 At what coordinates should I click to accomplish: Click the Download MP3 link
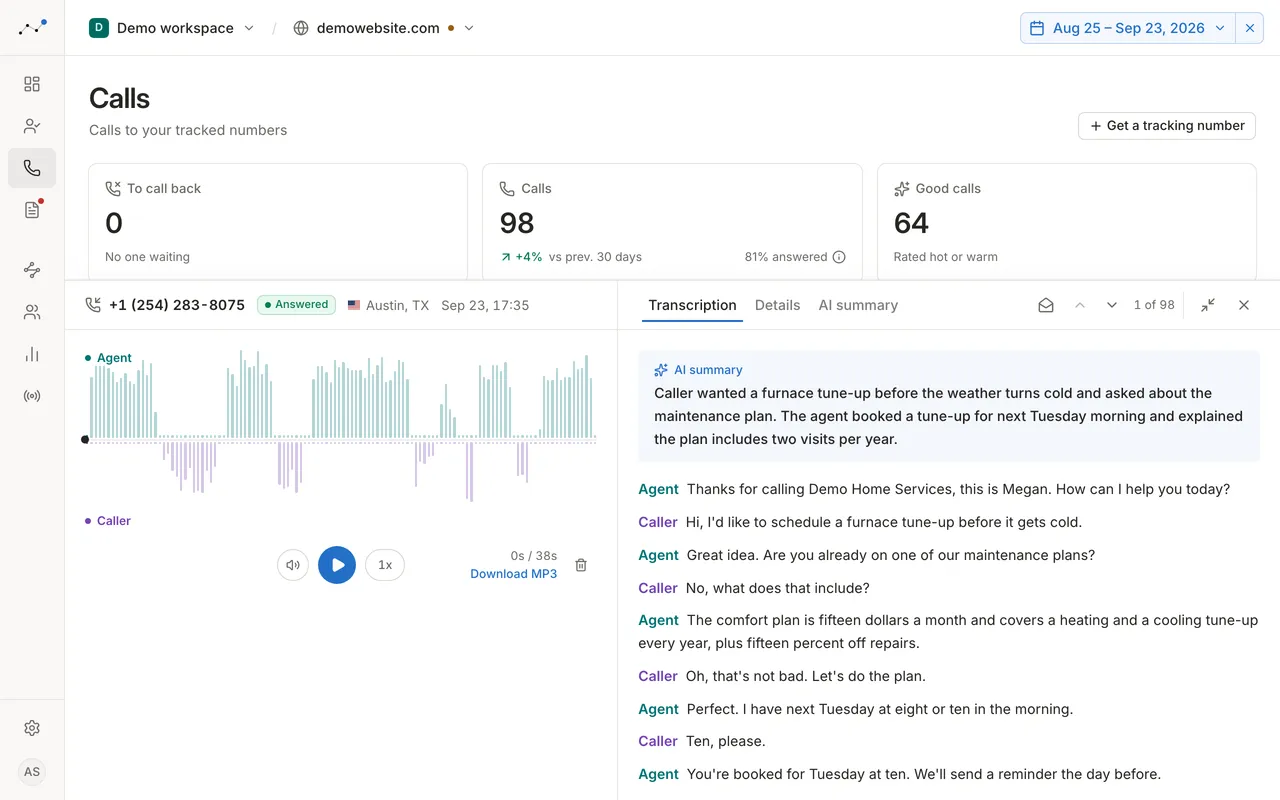click(x=513, y=574)
